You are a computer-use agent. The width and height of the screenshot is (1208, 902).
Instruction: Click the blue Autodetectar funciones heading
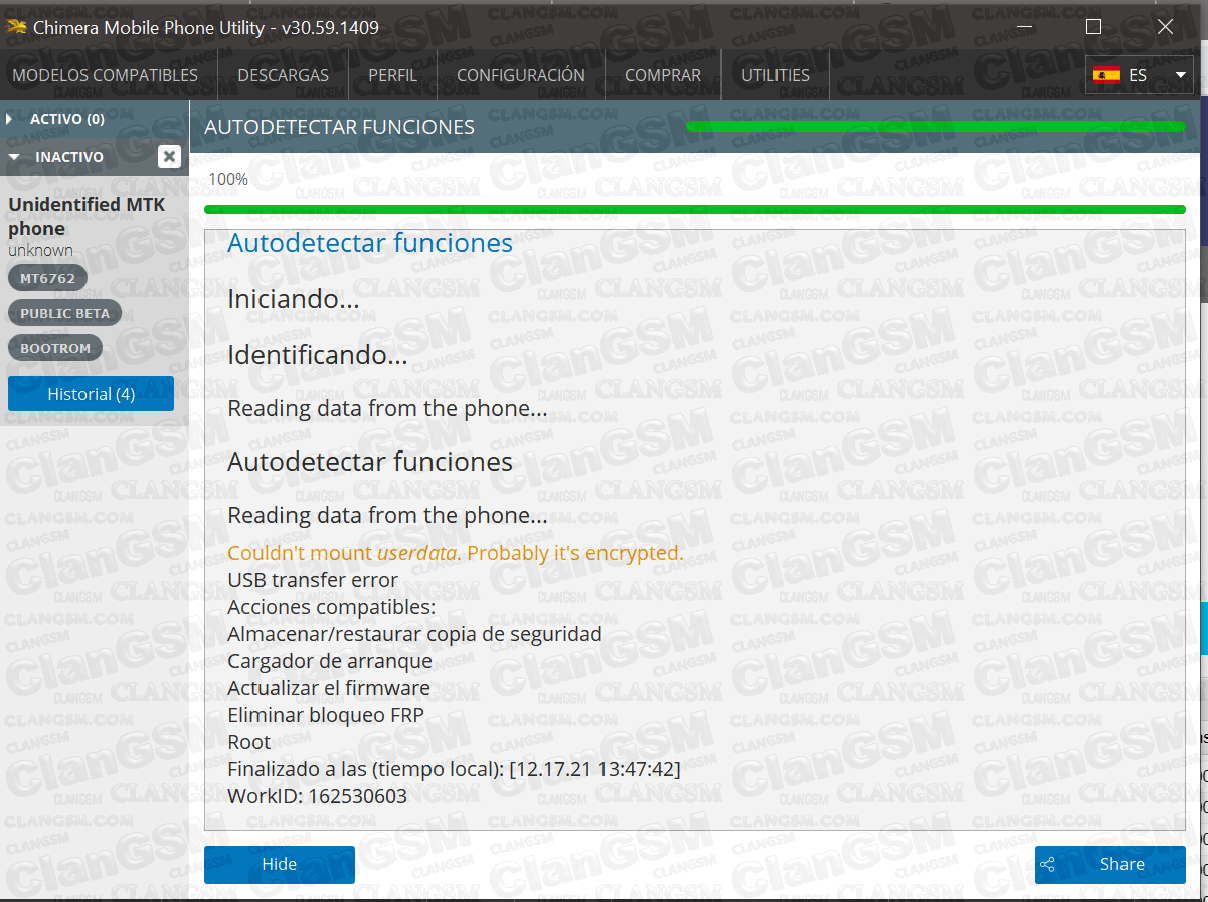pos(370,243)
